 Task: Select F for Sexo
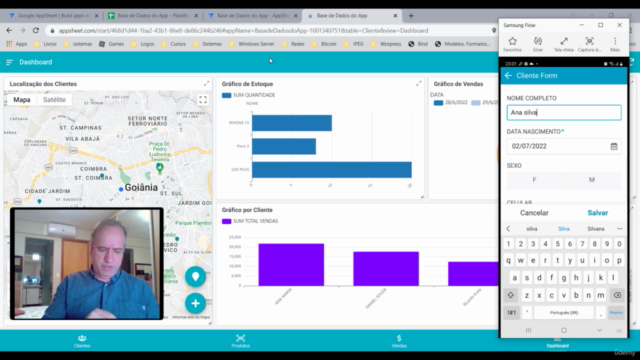click(534, 180)
